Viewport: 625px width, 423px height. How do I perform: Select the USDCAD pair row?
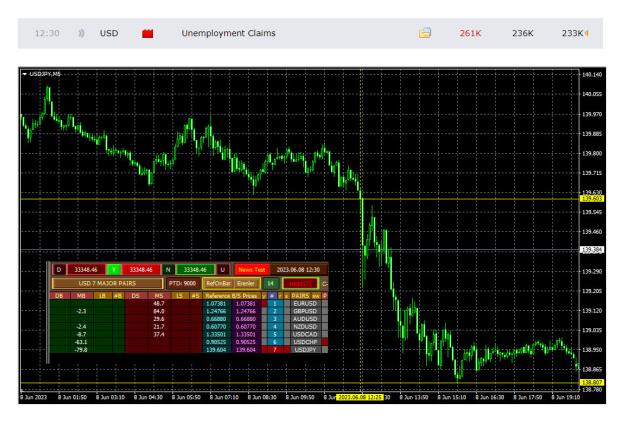(305, 334)
